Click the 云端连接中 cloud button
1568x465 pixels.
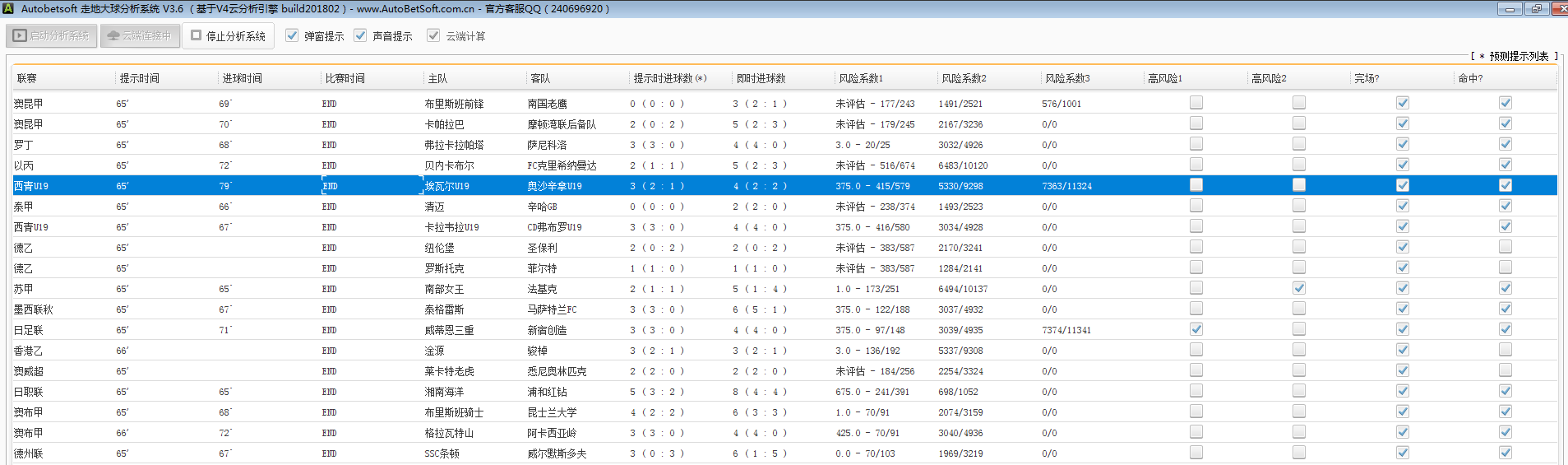(140, 36)
